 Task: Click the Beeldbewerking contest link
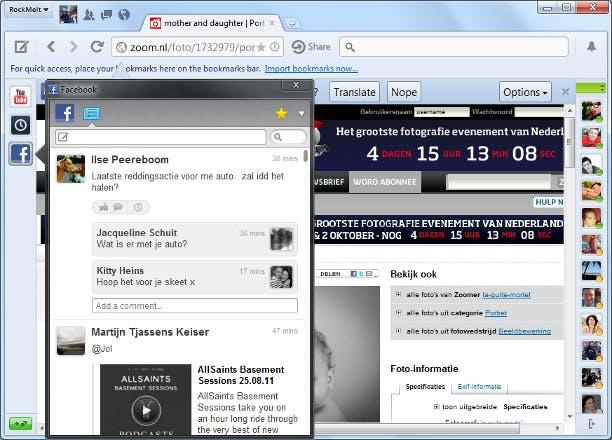(x=525, y=331)
